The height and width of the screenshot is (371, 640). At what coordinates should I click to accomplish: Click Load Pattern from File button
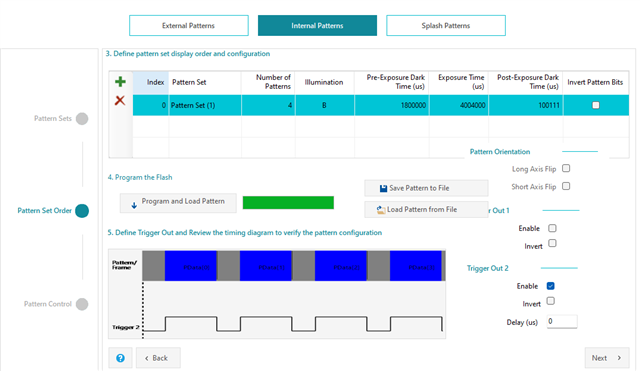tap(426, 209)
